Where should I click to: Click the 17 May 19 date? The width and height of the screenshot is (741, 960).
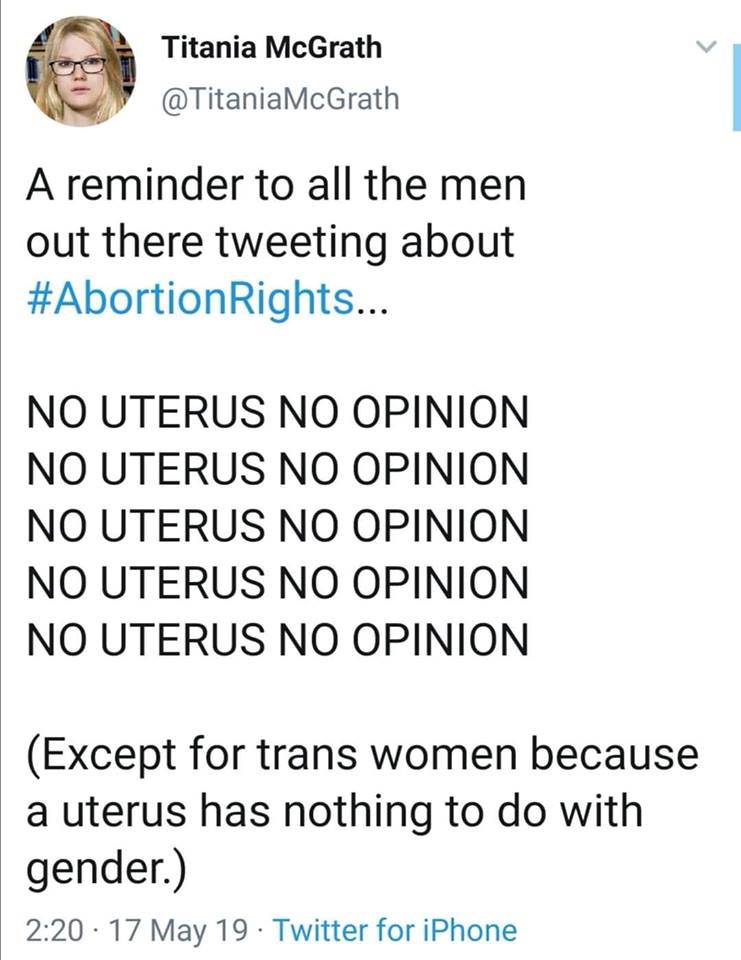(x=178, y=930)
